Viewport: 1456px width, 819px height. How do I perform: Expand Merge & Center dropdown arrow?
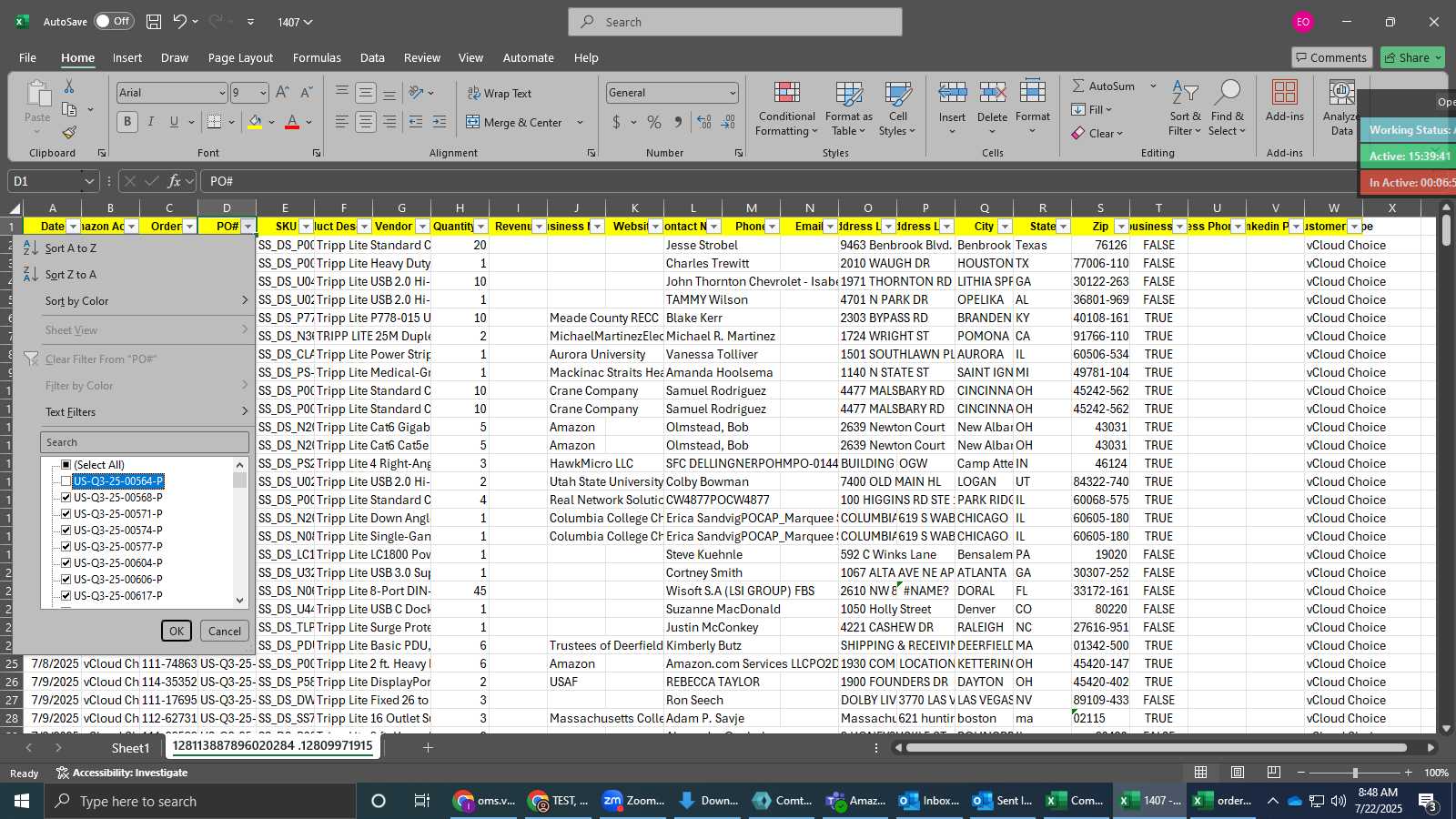pyautogui.click(x=580, y=122)
